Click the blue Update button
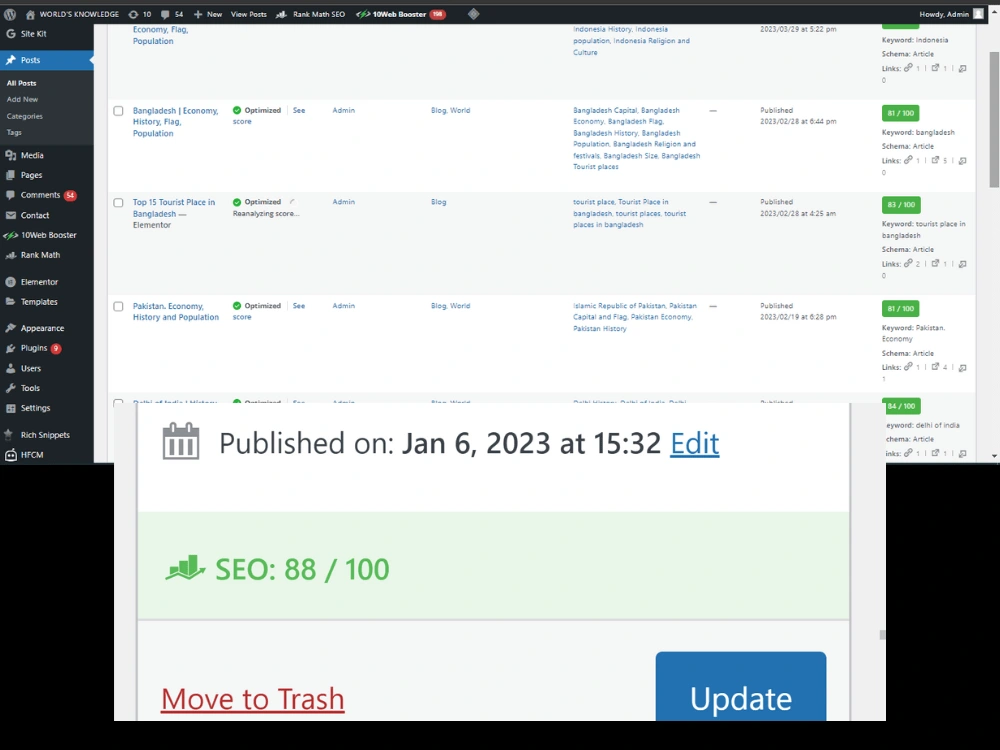 pyautogui.click(x=741, y=686)
